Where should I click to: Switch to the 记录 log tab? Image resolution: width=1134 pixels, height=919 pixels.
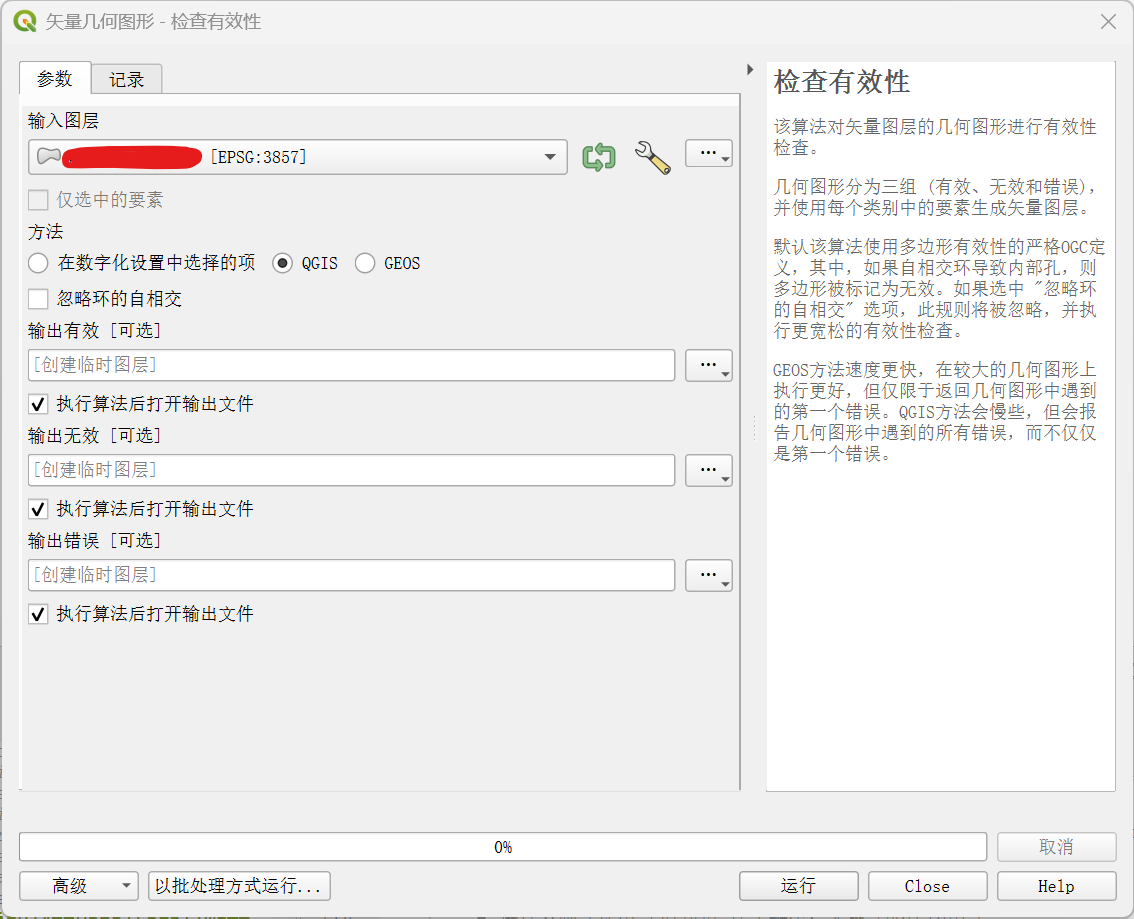[127, 80]
